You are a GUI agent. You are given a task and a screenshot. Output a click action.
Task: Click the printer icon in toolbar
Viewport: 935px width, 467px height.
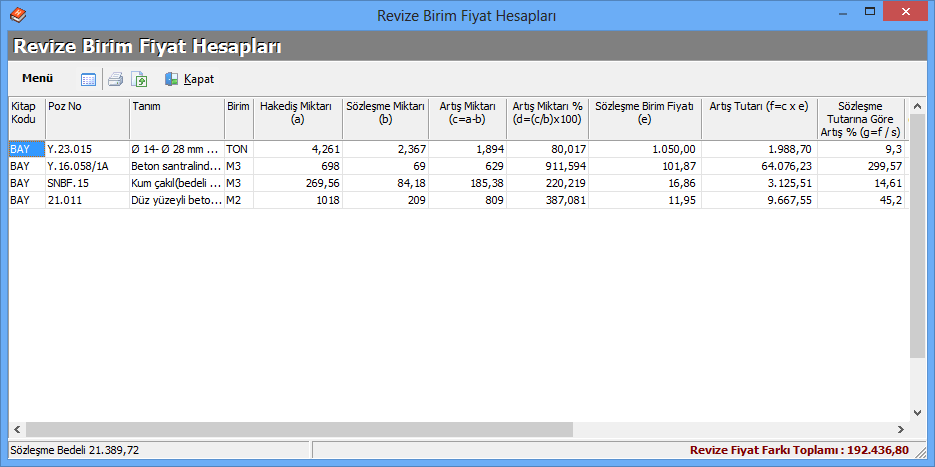click(116, 79)
